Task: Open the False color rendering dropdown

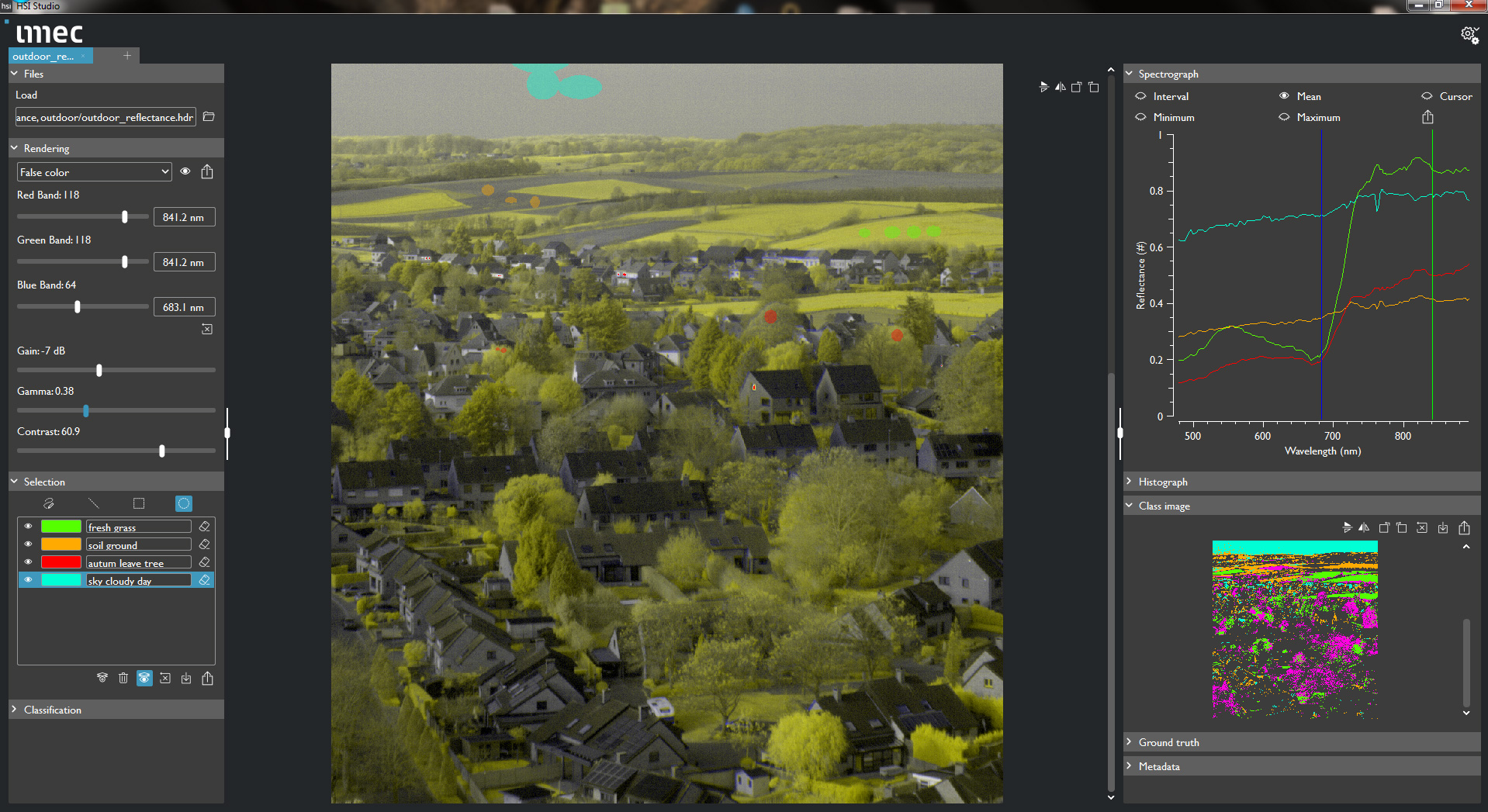Action: pos(93,171)
